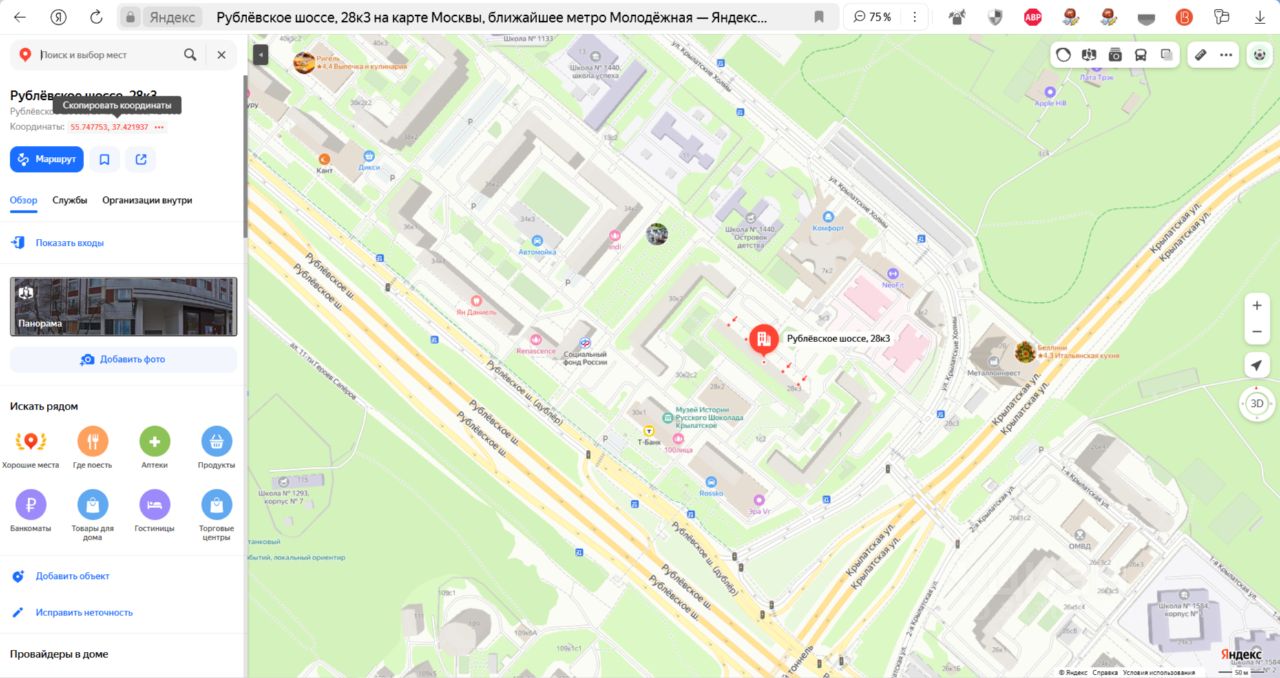Open the map layers selector

click(x=1167, y=55)
